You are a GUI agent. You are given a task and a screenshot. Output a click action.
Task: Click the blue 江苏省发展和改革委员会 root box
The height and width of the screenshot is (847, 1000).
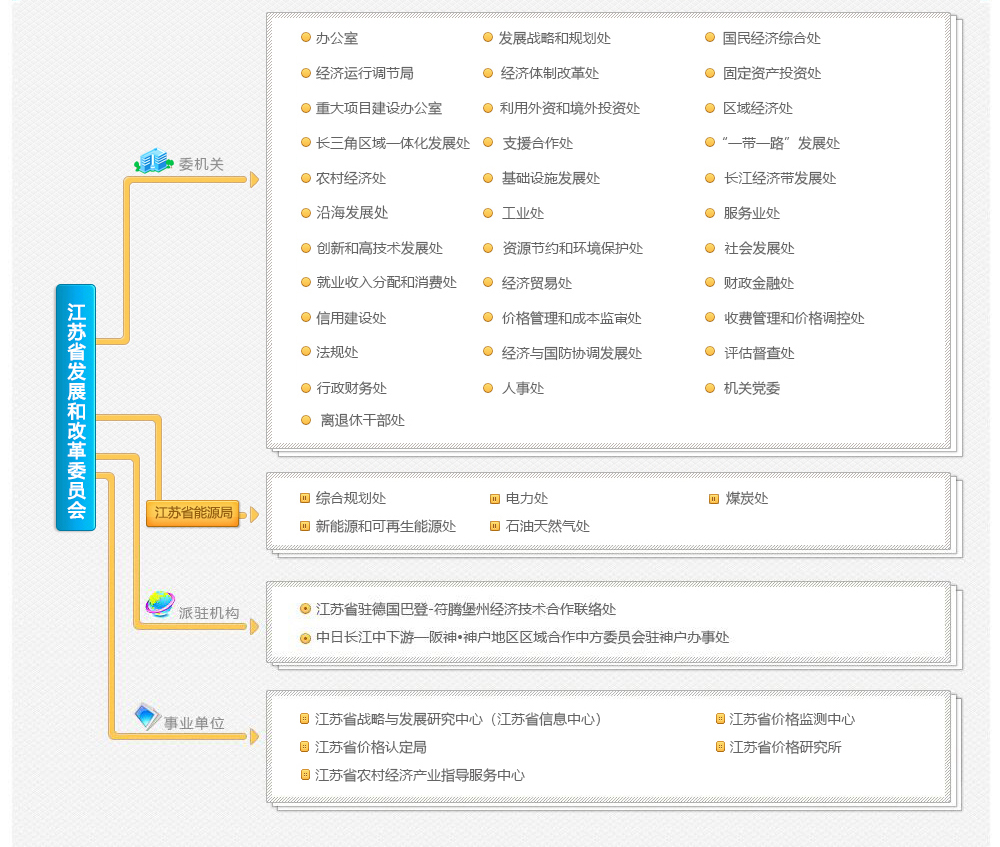pos(76,407)
